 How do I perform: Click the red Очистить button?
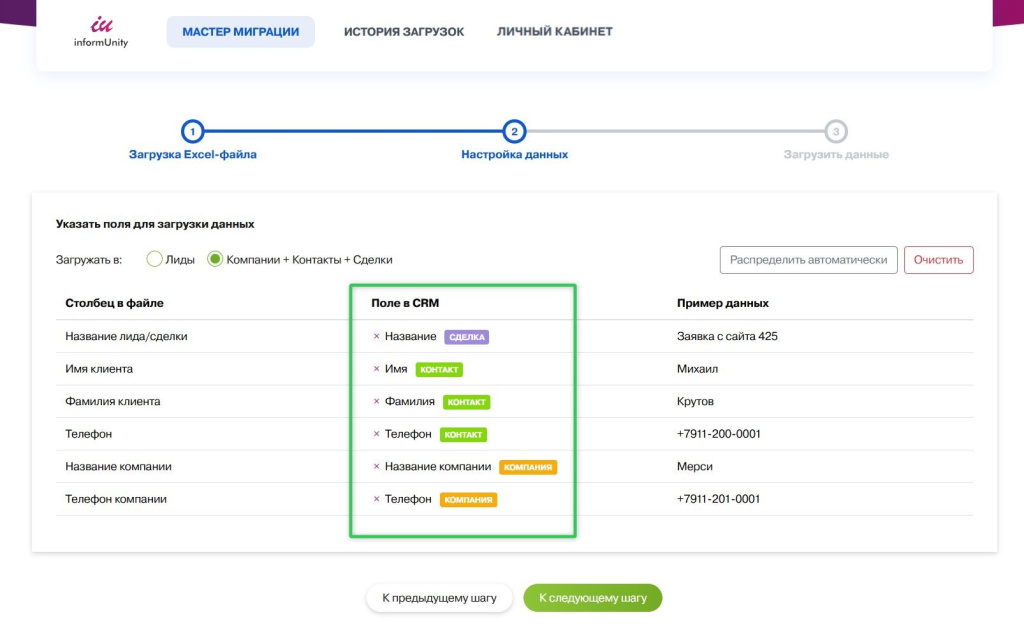[x=938, y=260]
